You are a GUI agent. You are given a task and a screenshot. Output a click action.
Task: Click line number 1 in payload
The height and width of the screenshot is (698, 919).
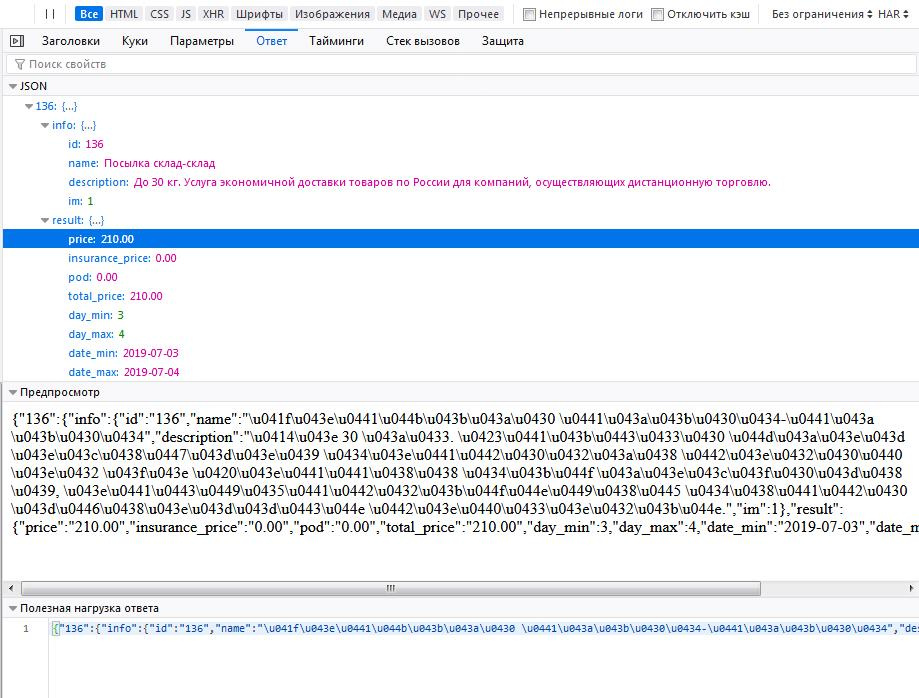point(26,629)
